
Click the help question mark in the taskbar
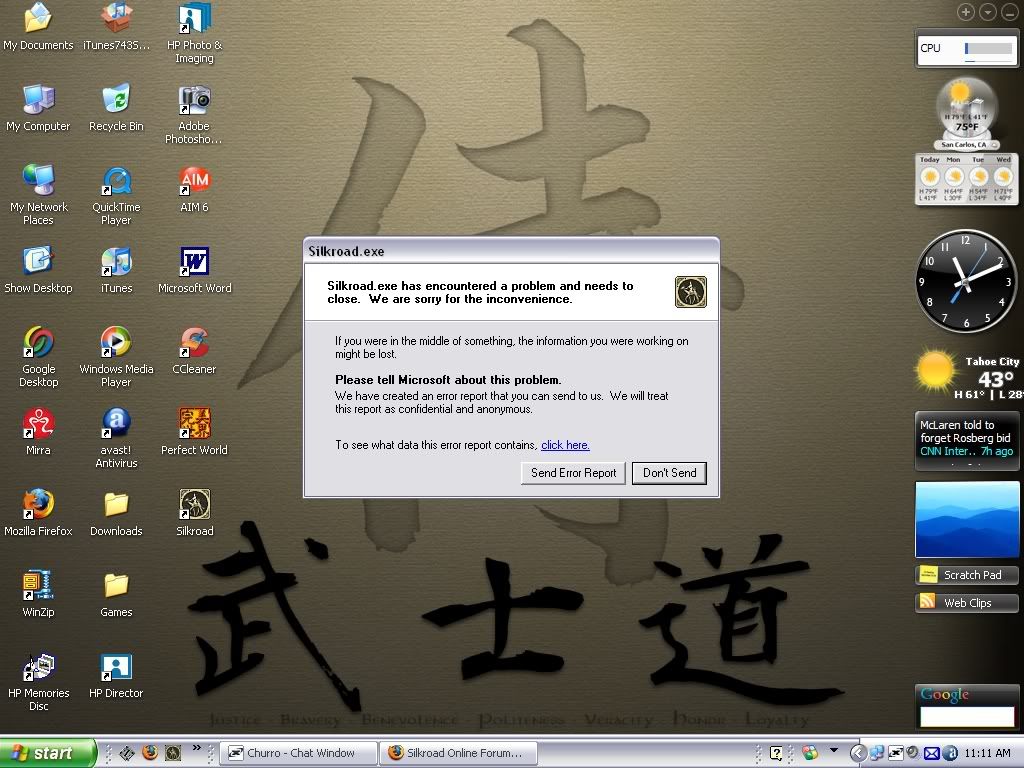[x=776, y=753]
